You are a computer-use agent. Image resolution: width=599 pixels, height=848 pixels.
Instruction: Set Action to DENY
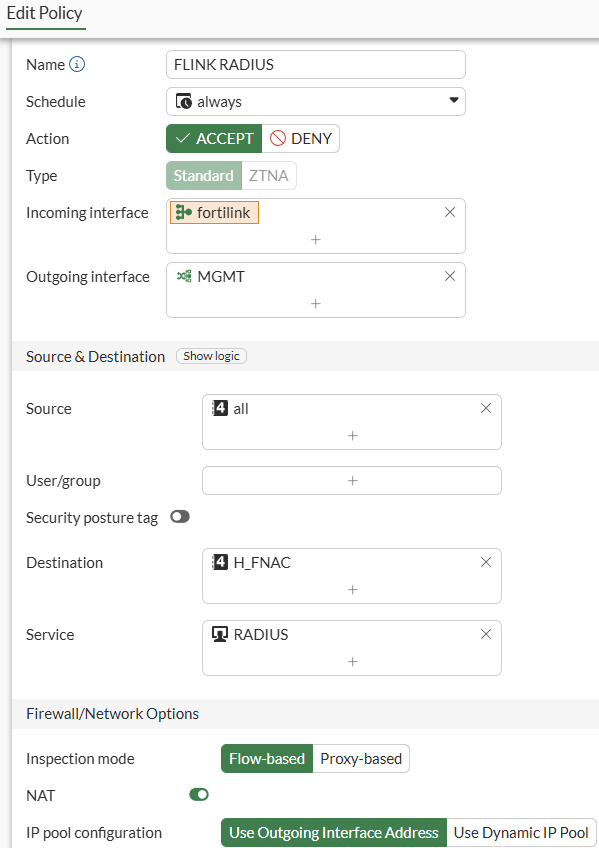tap(301, 138)
